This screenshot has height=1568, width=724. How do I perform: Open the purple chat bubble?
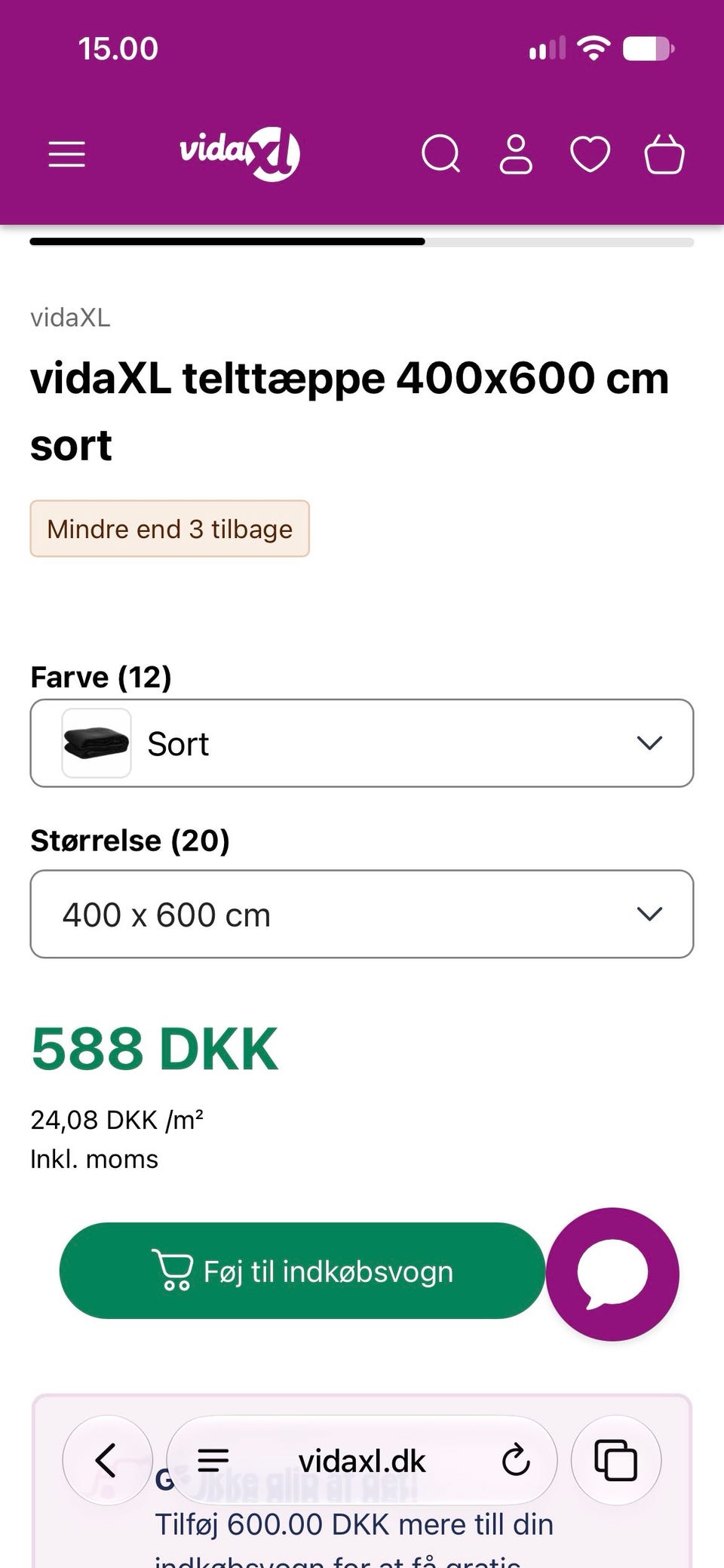[x=612, y=1274]
